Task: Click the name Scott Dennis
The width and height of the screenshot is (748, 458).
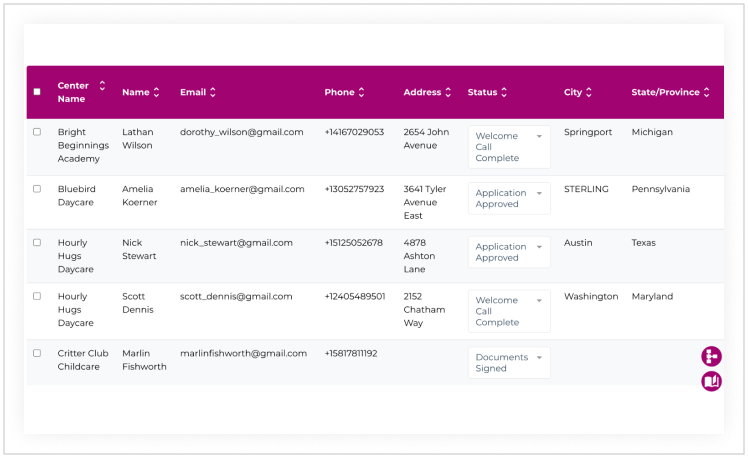Action: [x=137, y=303]
